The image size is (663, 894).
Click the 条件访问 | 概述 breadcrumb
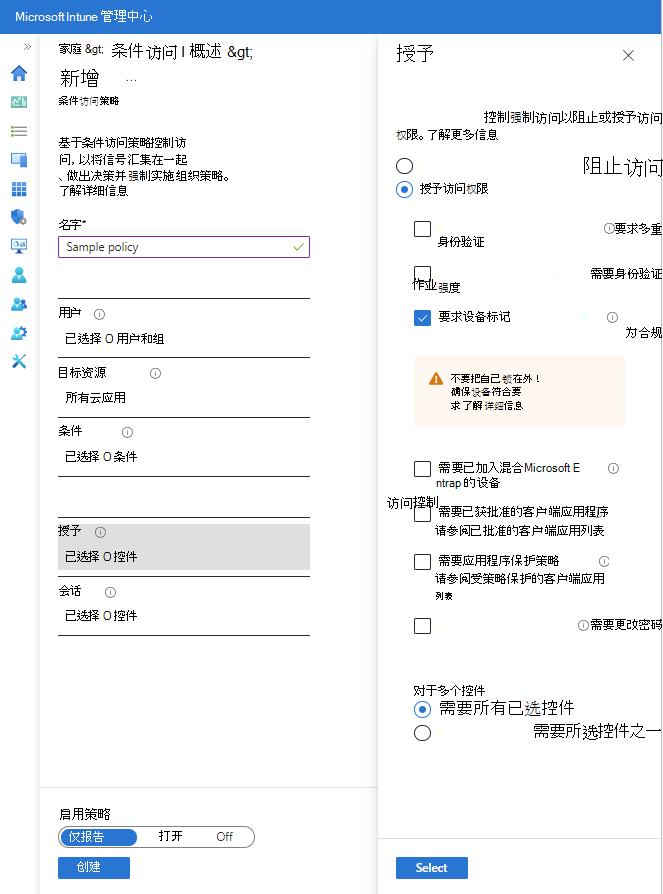point(166,51)
